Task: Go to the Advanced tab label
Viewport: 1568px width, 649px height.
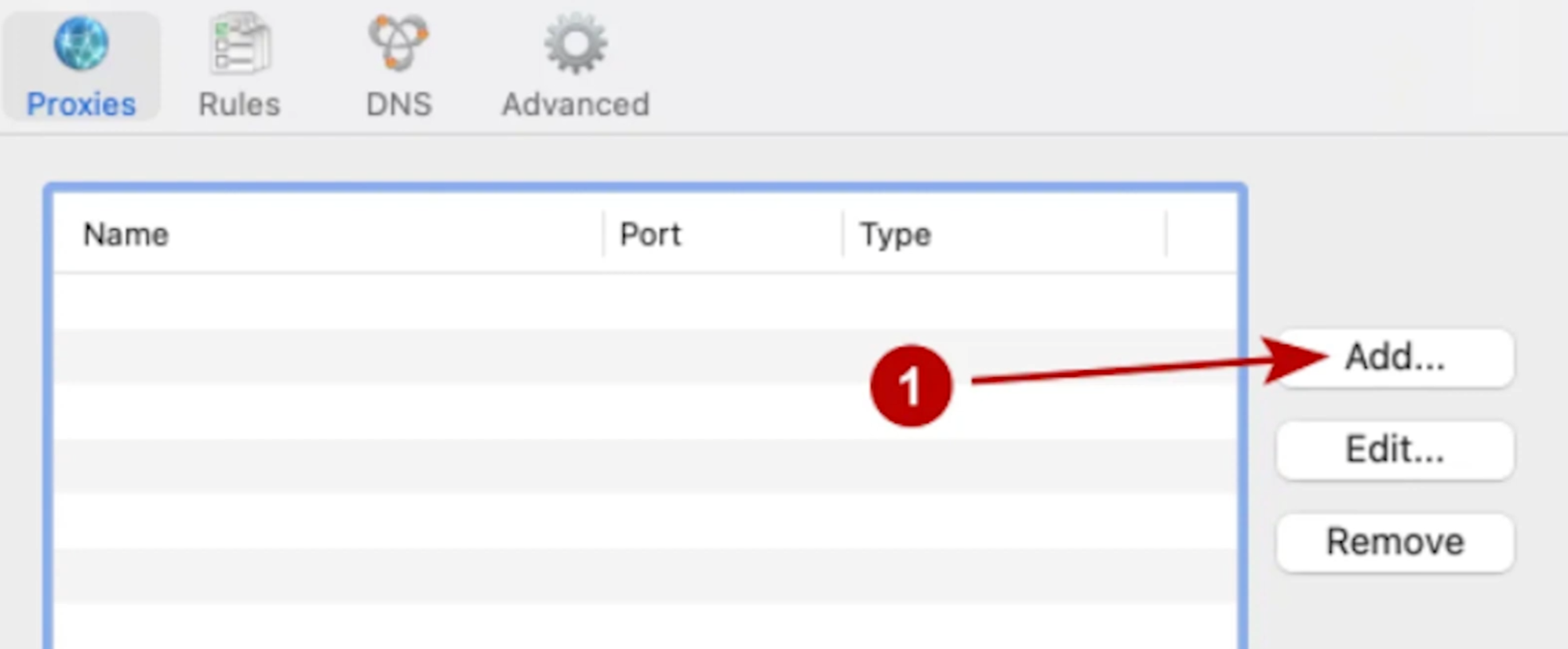Action: click(x=576, y=104)
